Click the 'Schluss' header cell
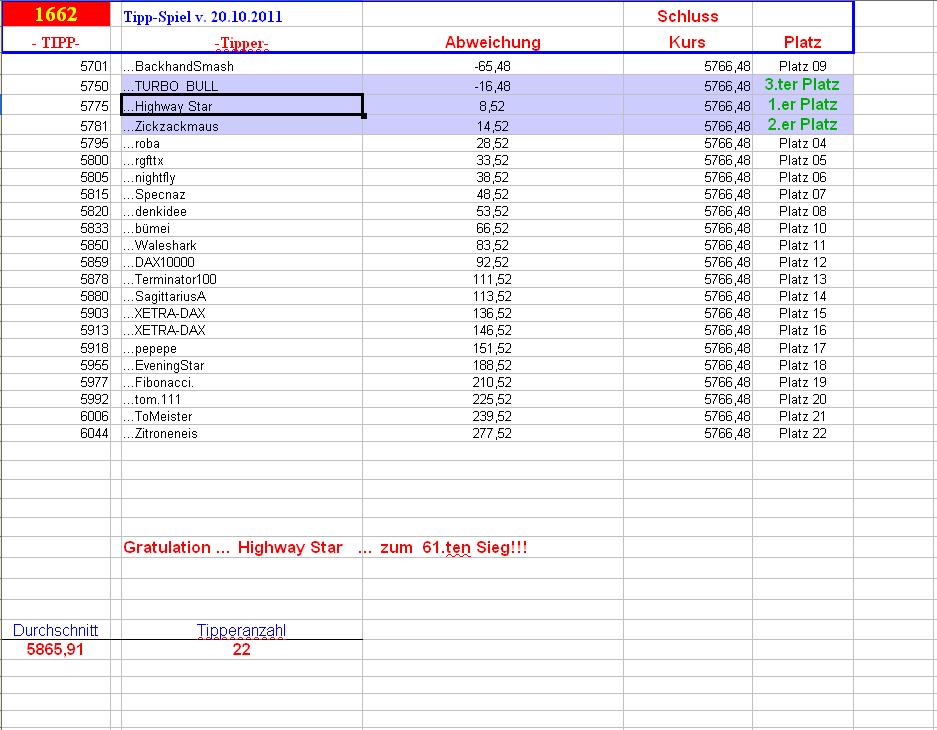Screen dimensions: 937x730 pos(687,16)
